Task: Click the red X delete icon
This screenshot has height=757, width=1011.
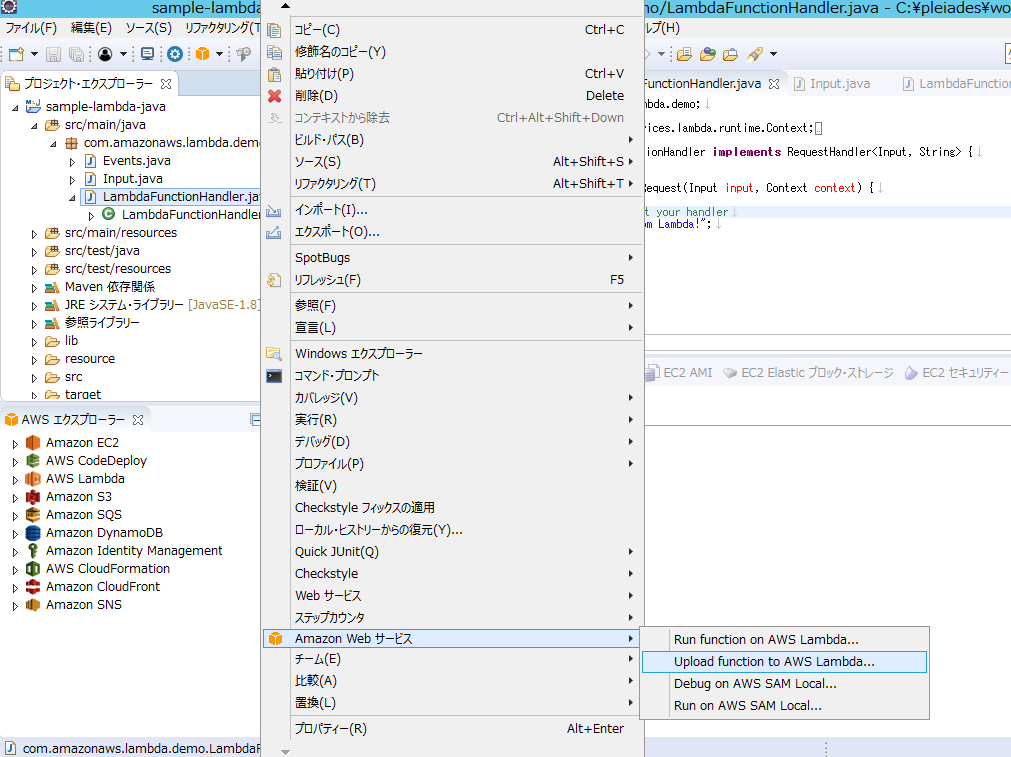Action: click(275, 96)
